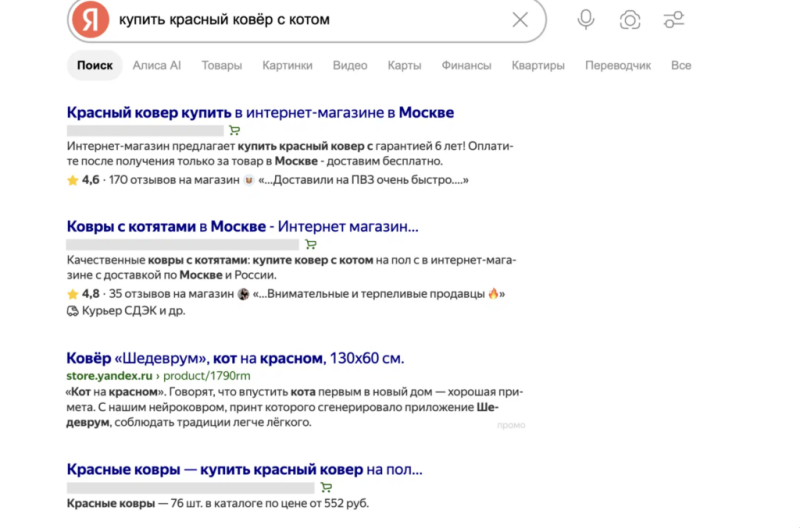
Task: Open the link Ковёр «Шедеврум», кот на красном
Action: pyautogui.click(x=235, y=358)
